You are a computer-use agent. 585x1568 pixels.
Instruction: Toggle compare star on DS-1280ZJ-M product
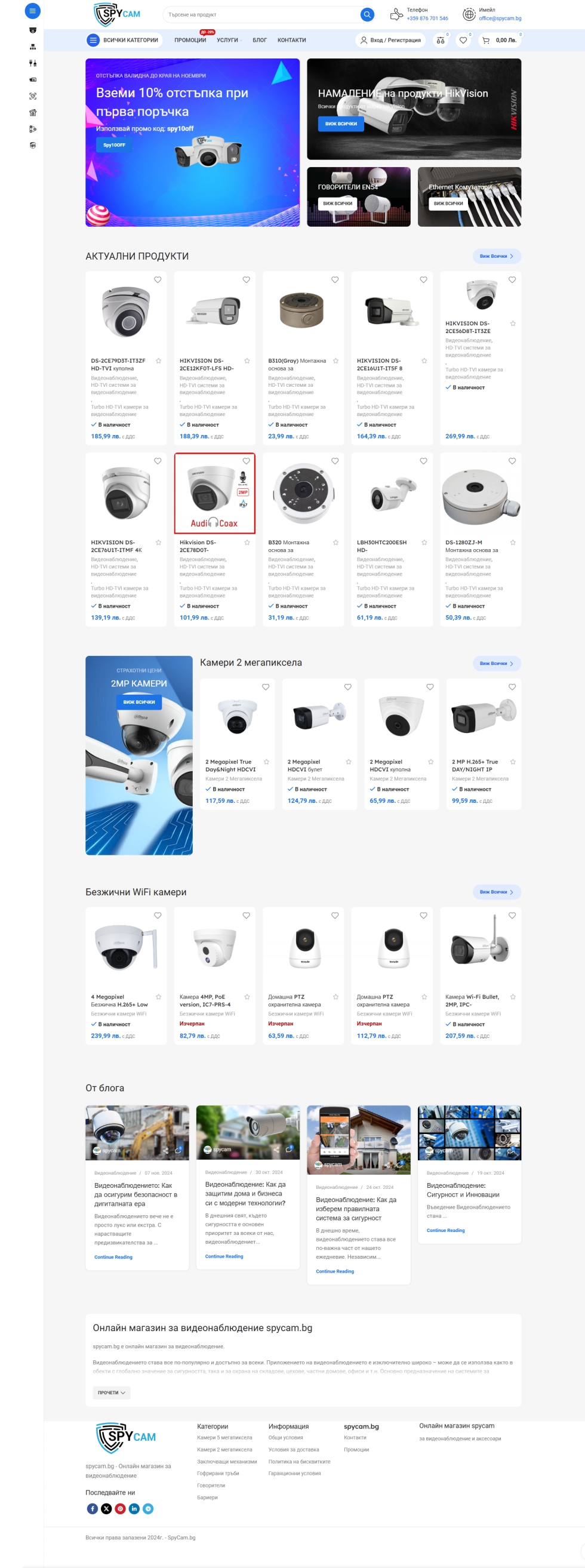point(513,543)
